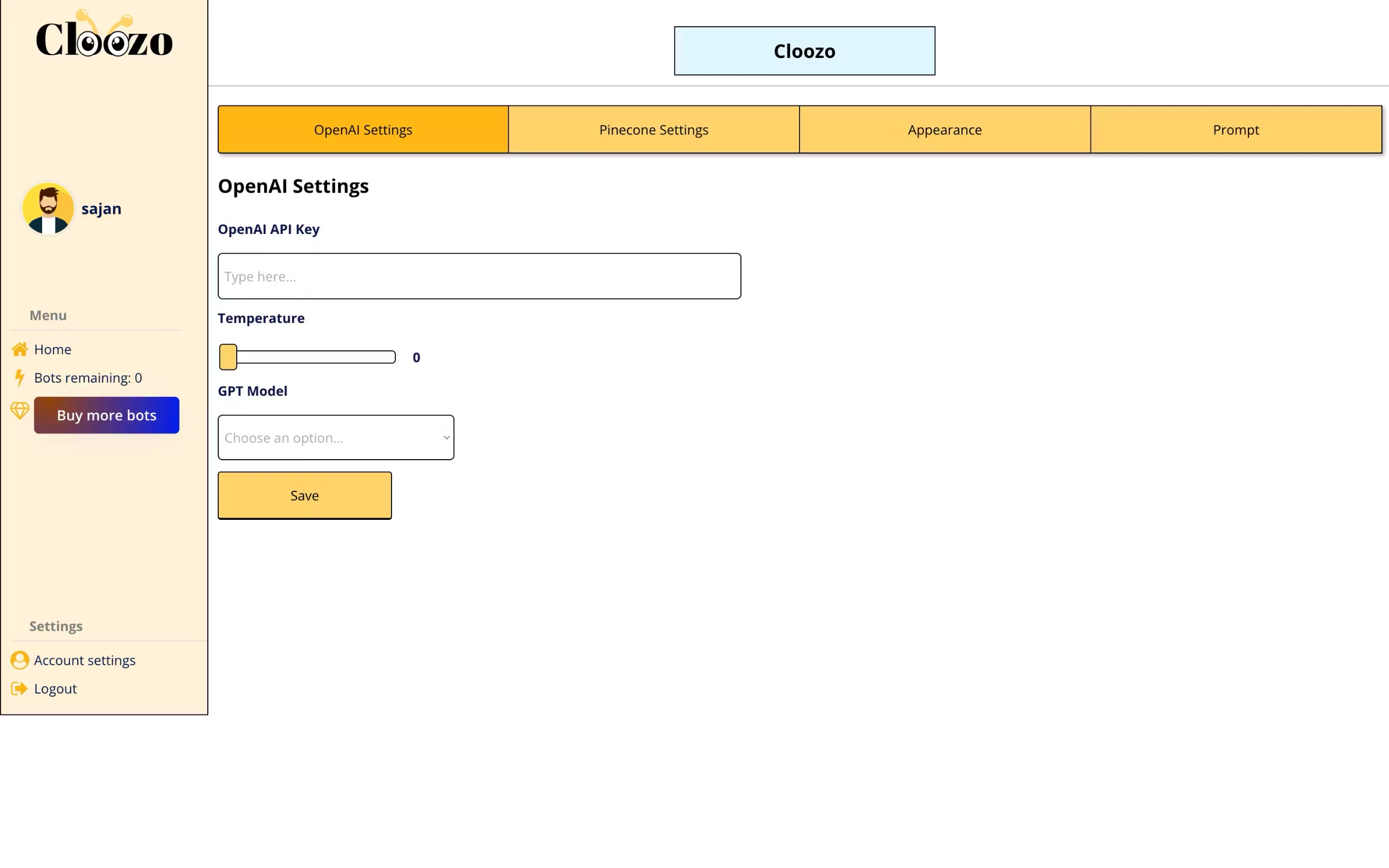Open the Home menu link
1389x868 pixels.
point(52,349)
